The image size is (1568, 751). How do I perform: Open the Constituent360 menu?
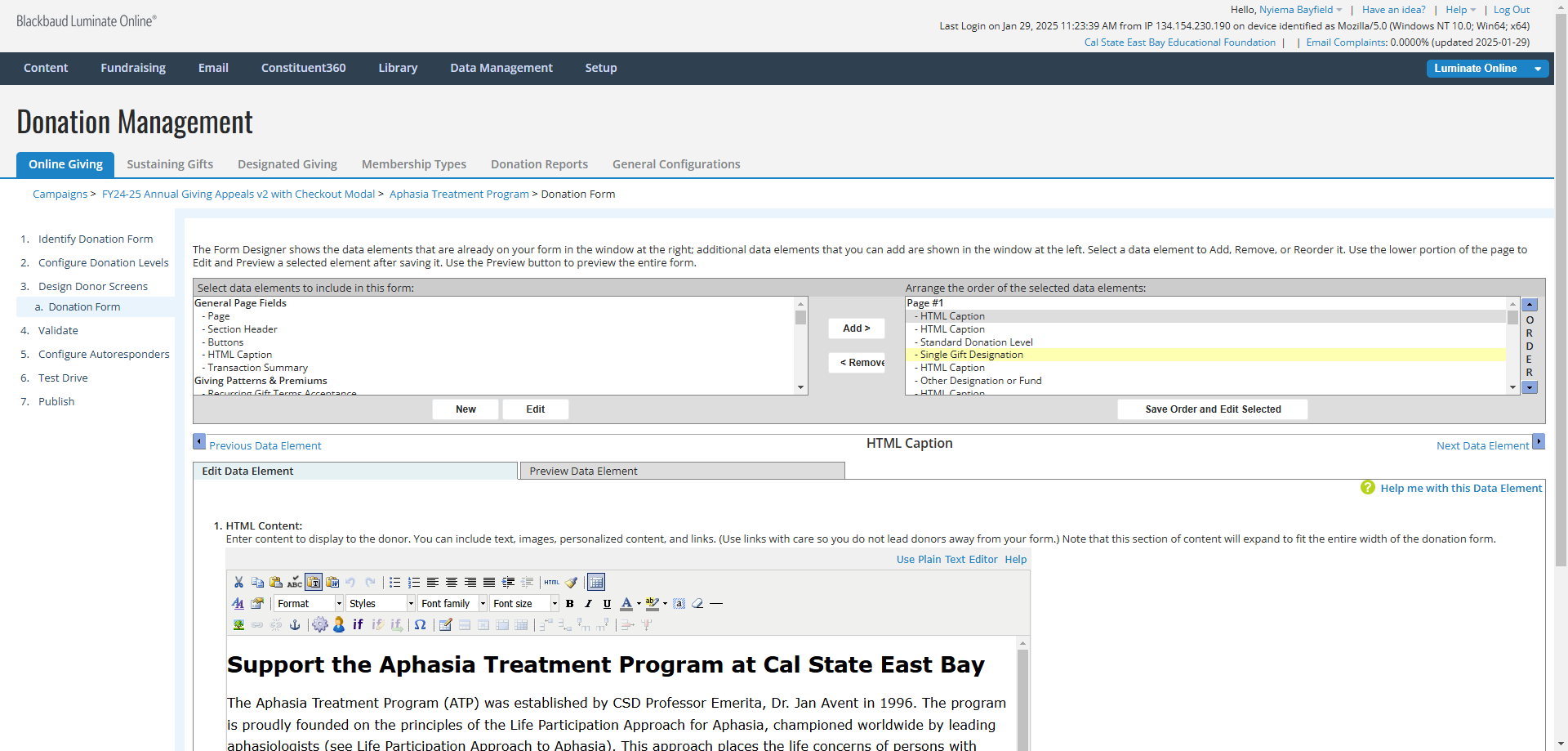tap(303, 68)
